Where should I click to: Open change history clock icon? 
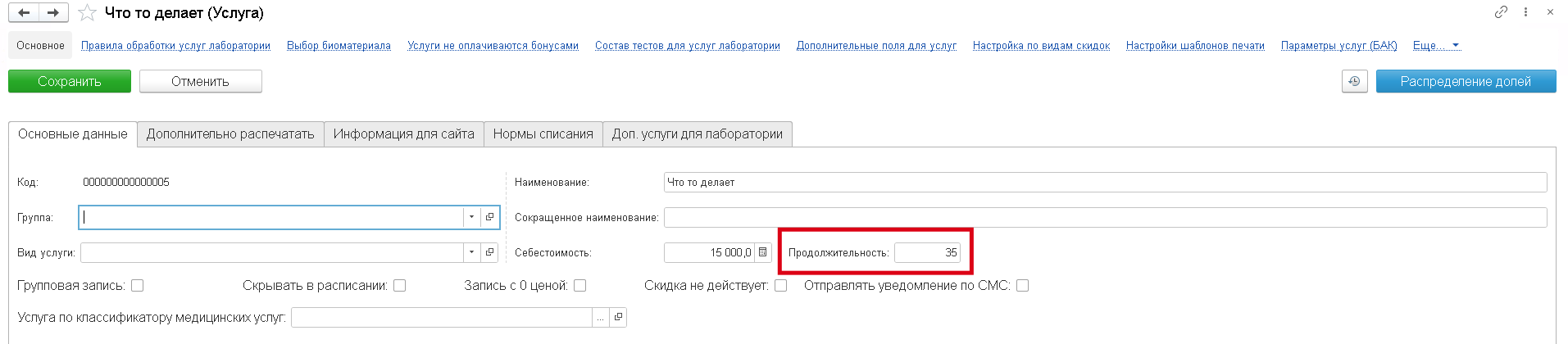click(x=1354, y=81)
